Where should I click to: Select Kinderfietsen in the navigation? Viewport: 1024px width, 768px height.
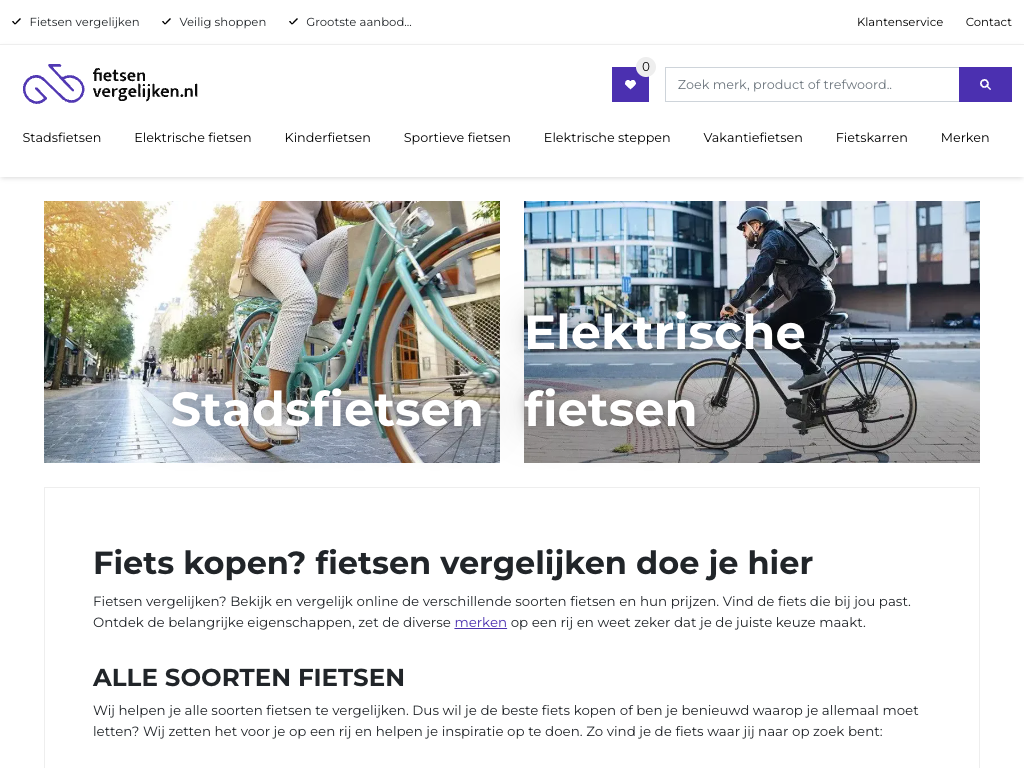pyautogui.click(x=327, y=138)
